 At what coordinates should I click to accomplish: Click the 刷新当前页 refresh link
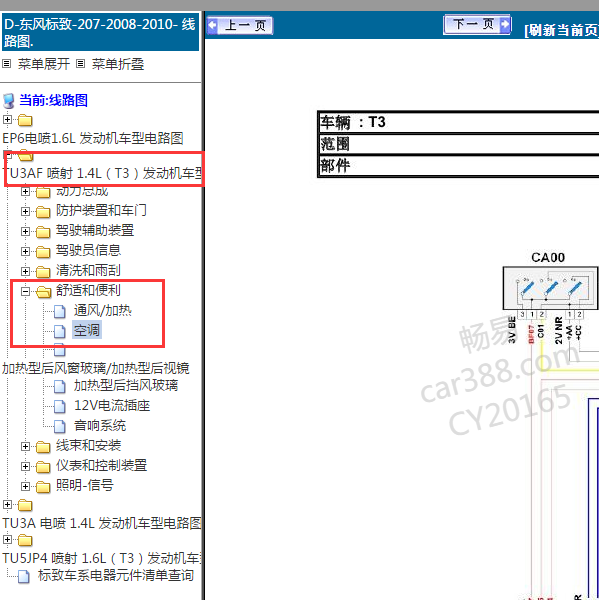click(561, 30)
